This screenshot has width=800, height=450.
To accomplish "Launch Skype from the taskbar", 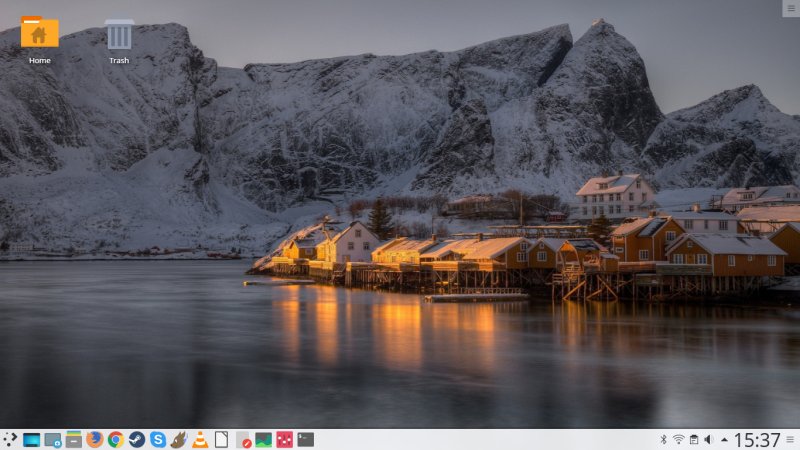I will coord(158,440).
